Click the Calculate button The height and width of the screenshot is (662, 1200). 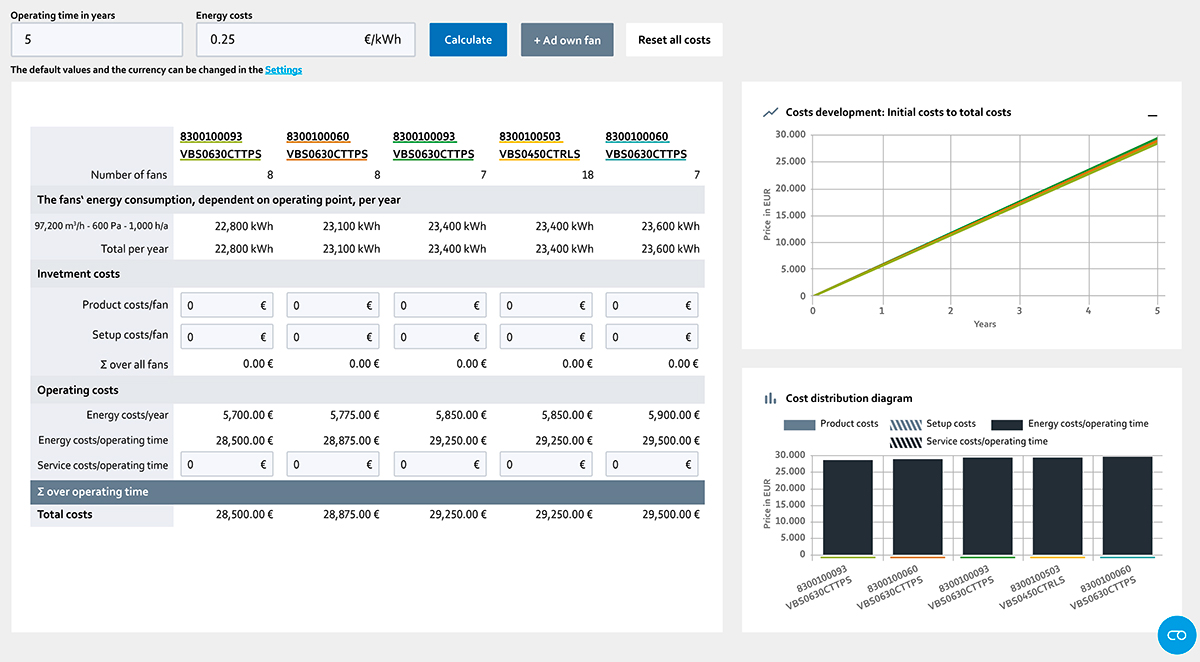pos(468,40)
